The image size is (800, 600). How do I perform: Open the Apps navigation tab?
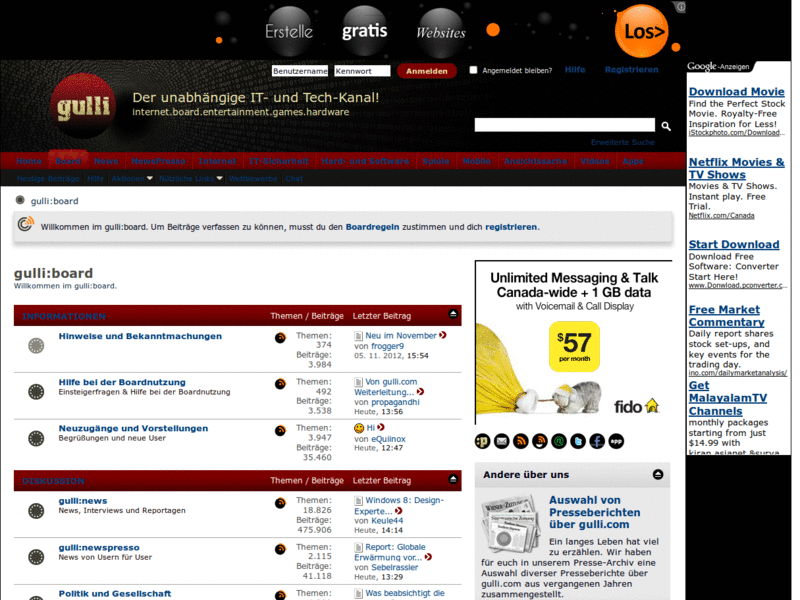pos(633,161)
